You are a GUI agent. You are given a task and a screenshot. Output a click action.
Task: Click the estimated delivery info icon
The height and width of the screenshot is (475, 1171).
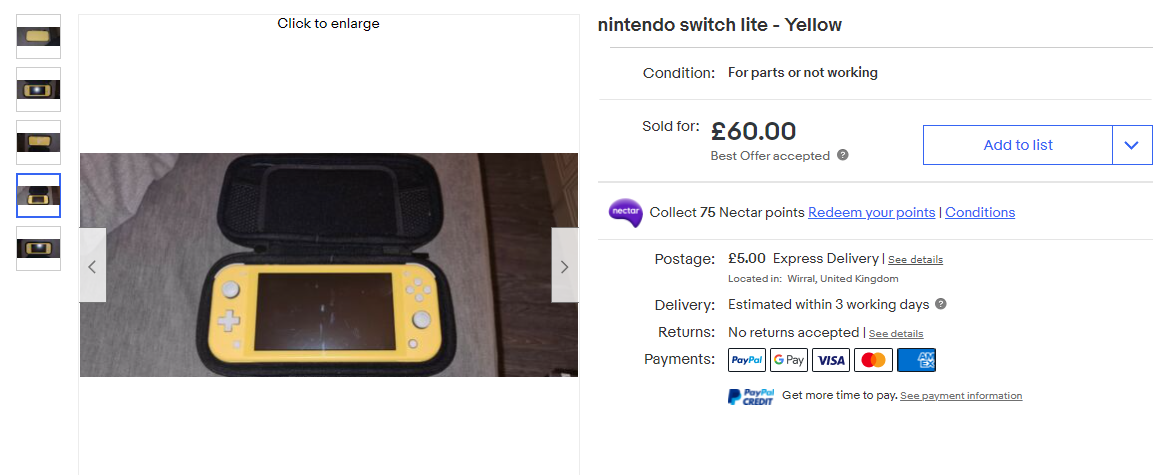941,304
